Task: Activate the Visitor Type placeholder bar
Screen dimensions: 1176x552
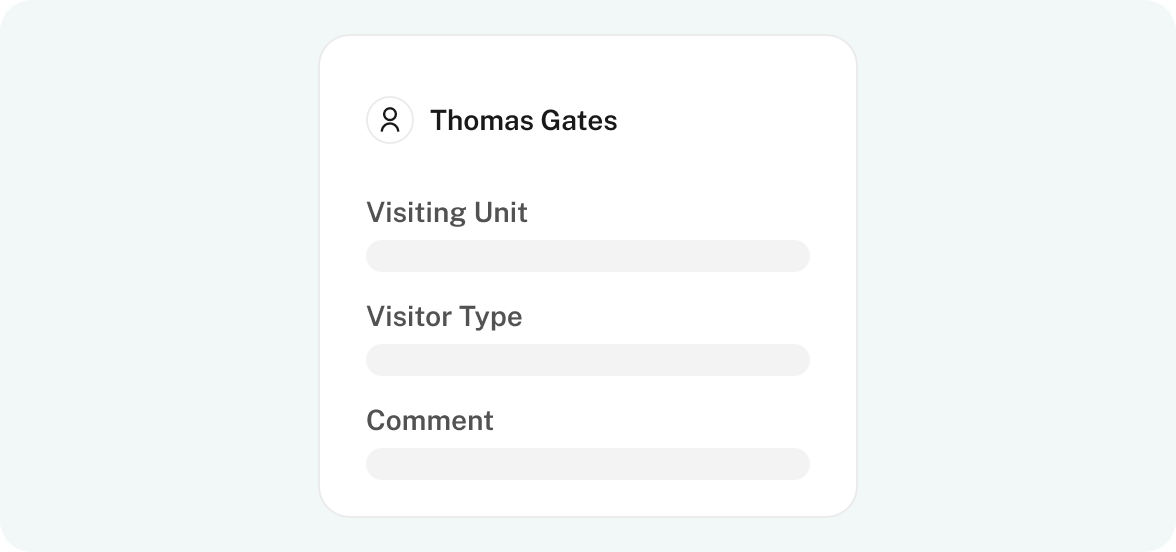Action: coord(588,360)
